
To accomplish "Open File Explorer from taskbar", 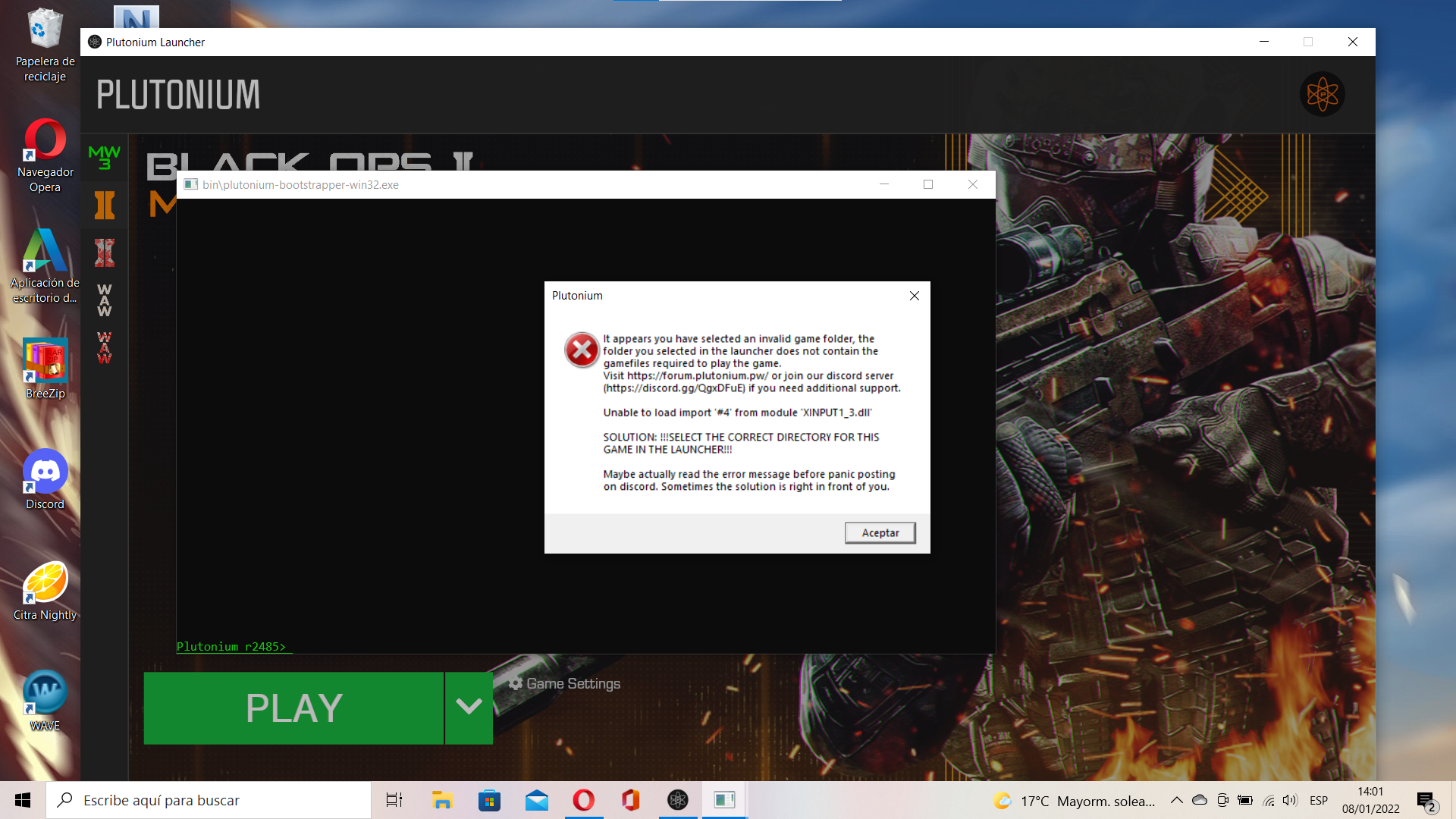I will click(x=442, y=800).
